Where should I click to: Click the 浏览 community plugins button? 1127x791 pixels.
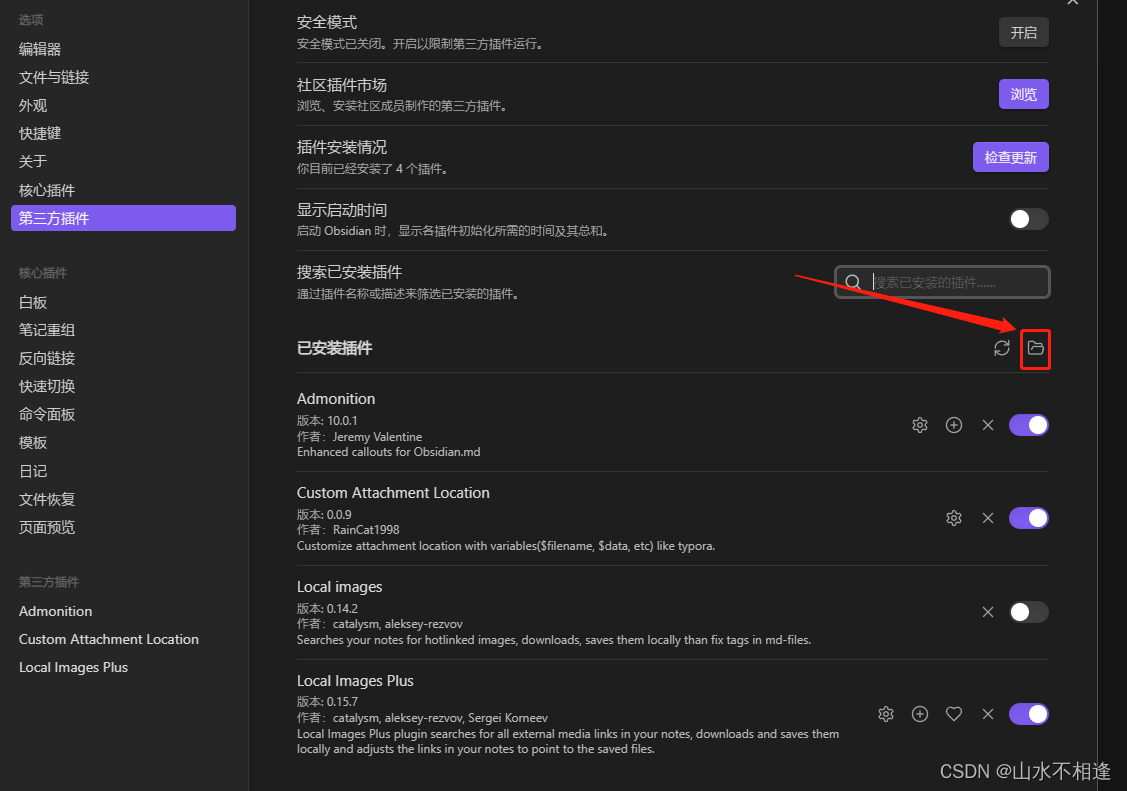1023,93
